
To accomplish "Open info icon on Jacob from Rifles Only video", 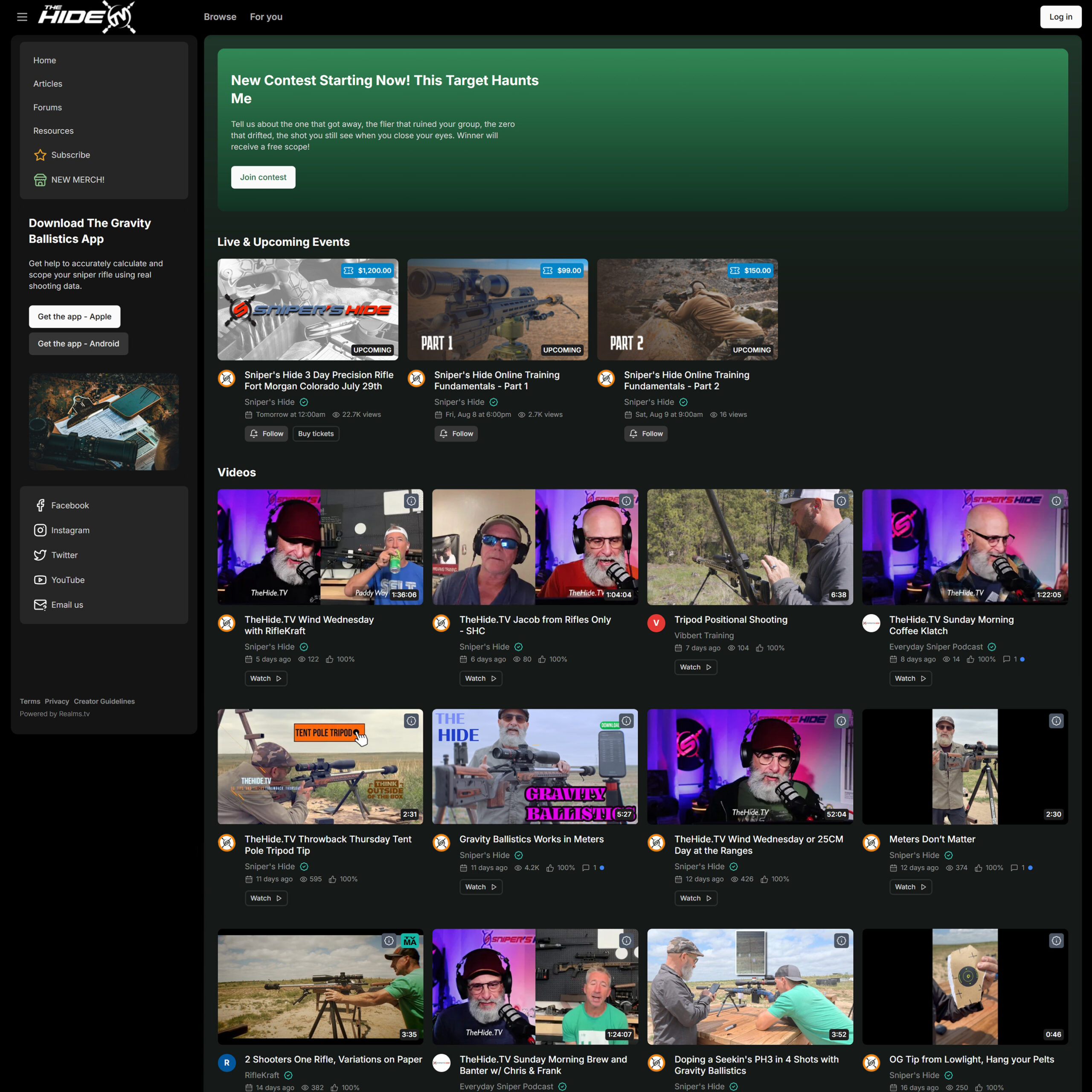I will pos(626,501).
